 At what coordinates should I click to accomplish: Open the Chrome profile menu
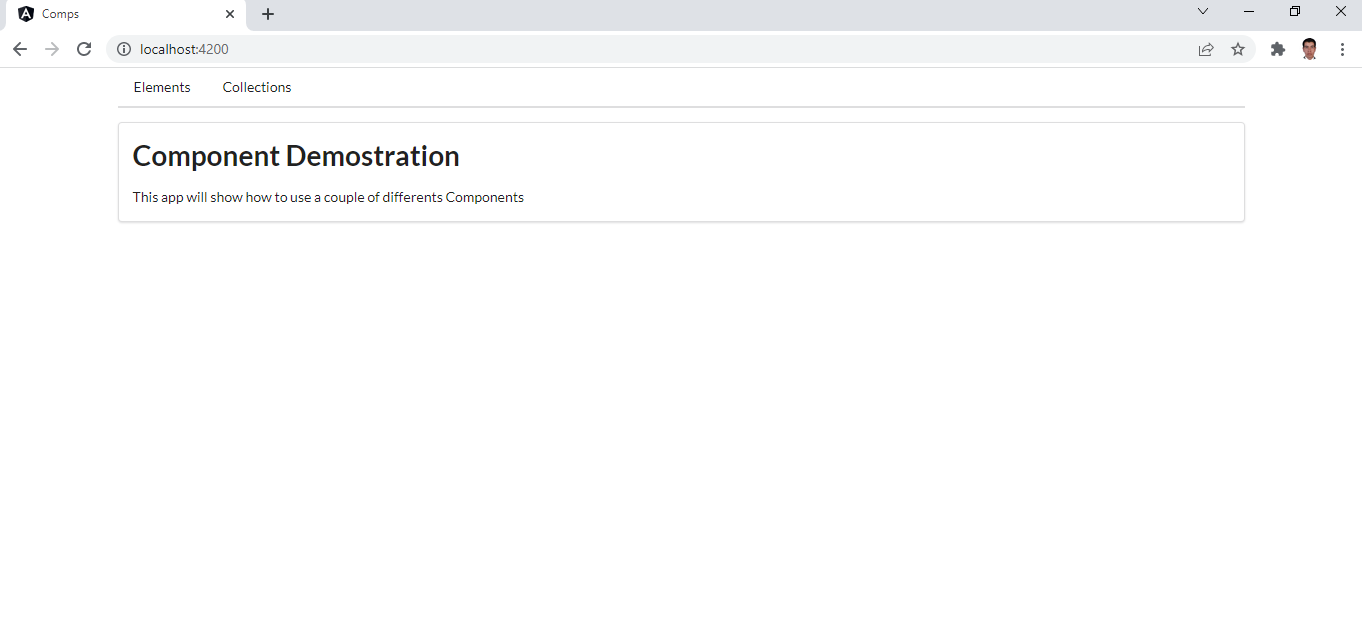point(1310,48)
